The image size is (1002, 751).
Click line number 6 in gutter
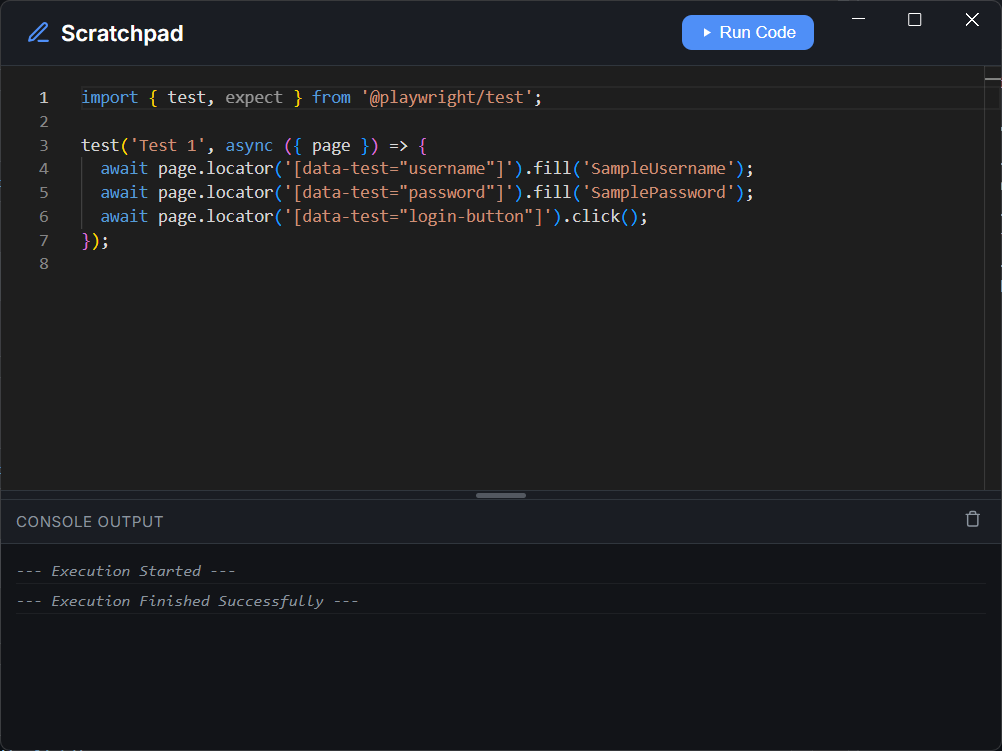(43, 217)
